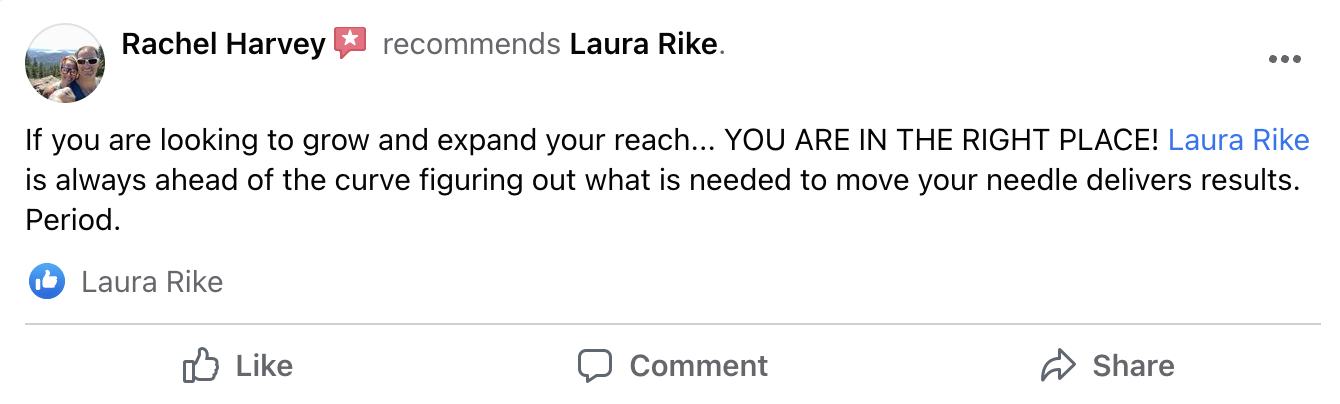Open the three-dot post options menu
This screenshot has width=1340, height=404.
point(1284,60)
